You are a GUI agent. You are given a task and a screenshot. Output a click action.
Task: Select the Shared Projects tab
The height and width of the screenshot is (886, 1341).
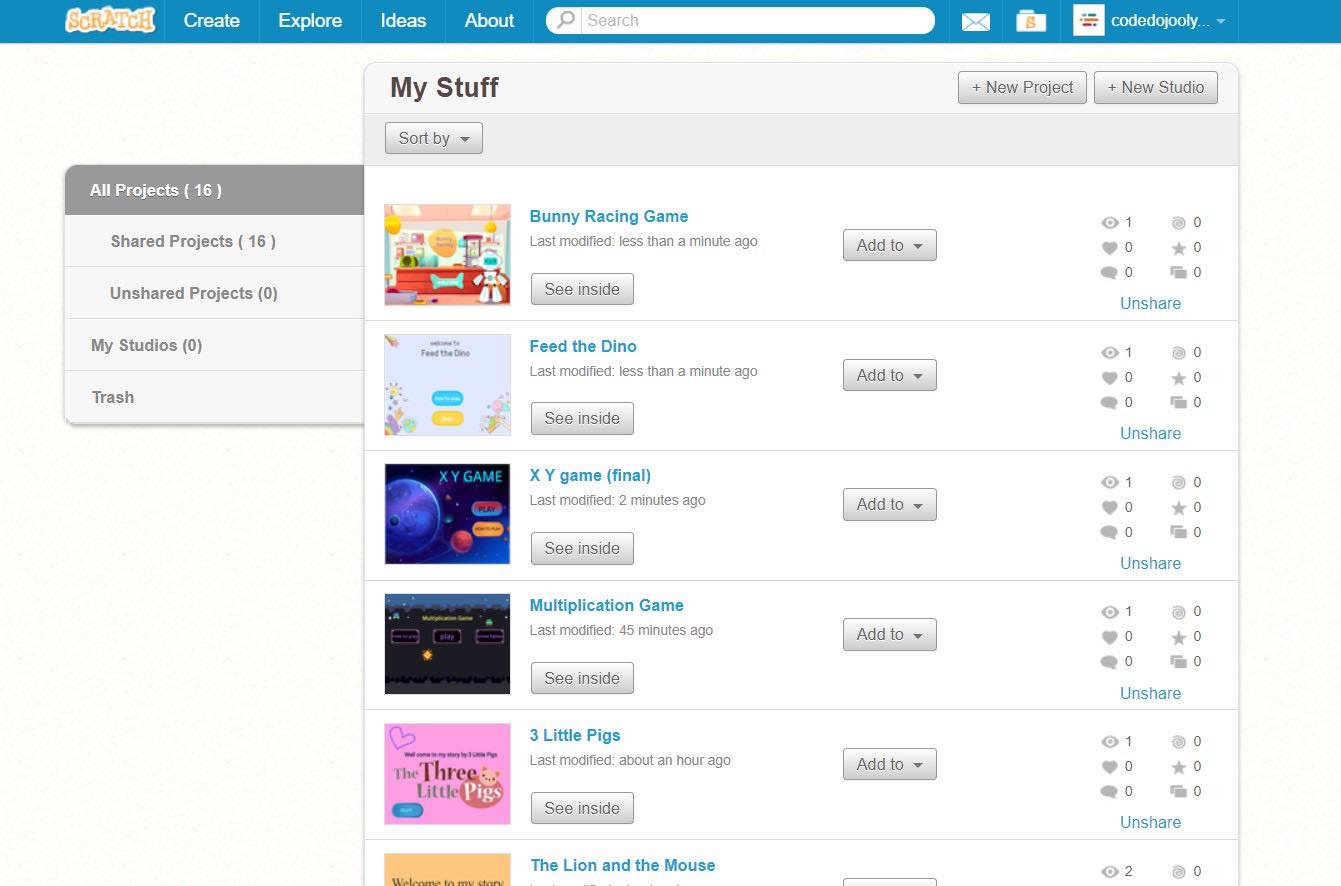(x=214, y=241)
